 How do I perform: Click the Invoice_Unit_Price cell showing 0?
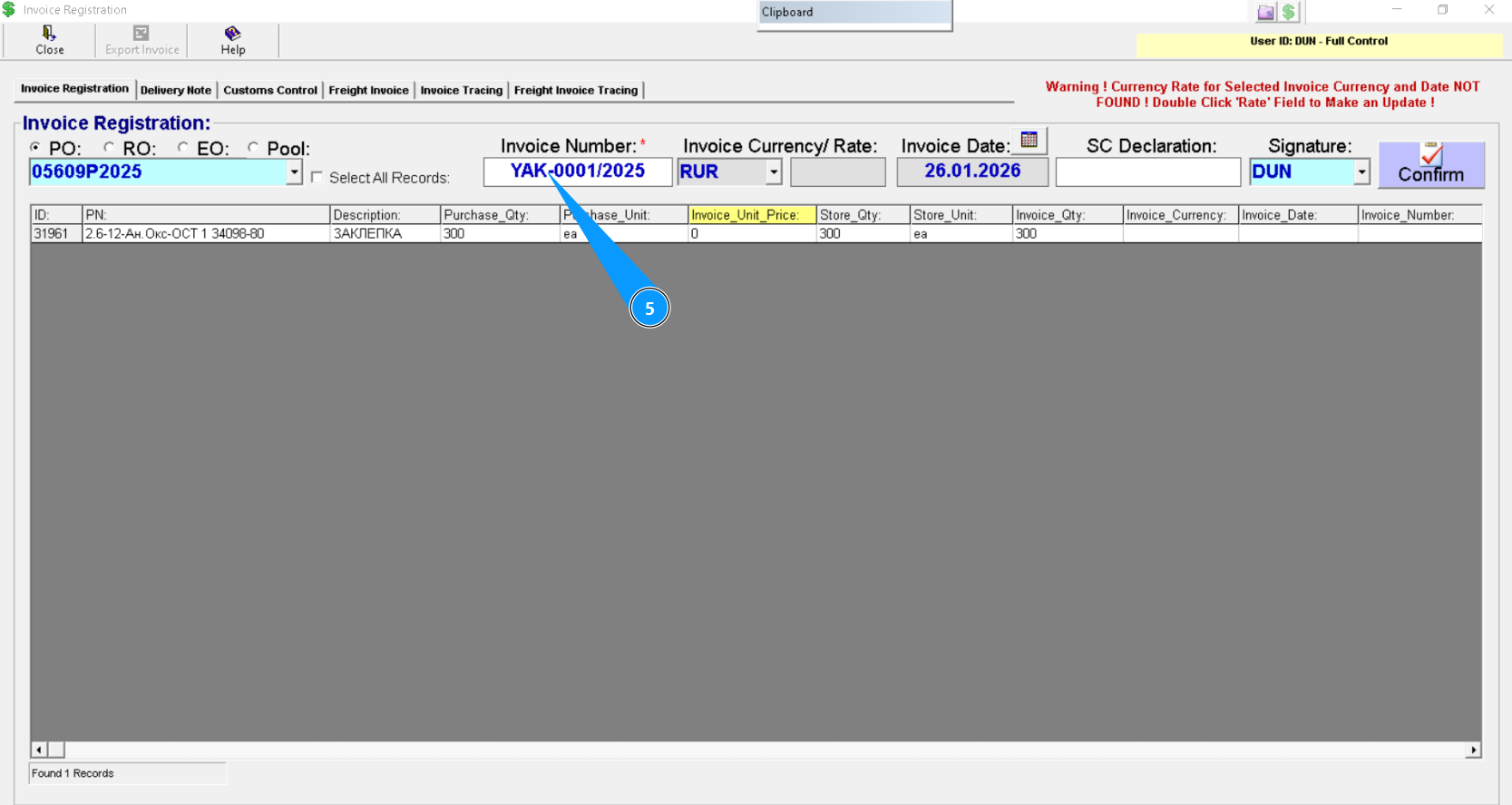click(752, 233)
